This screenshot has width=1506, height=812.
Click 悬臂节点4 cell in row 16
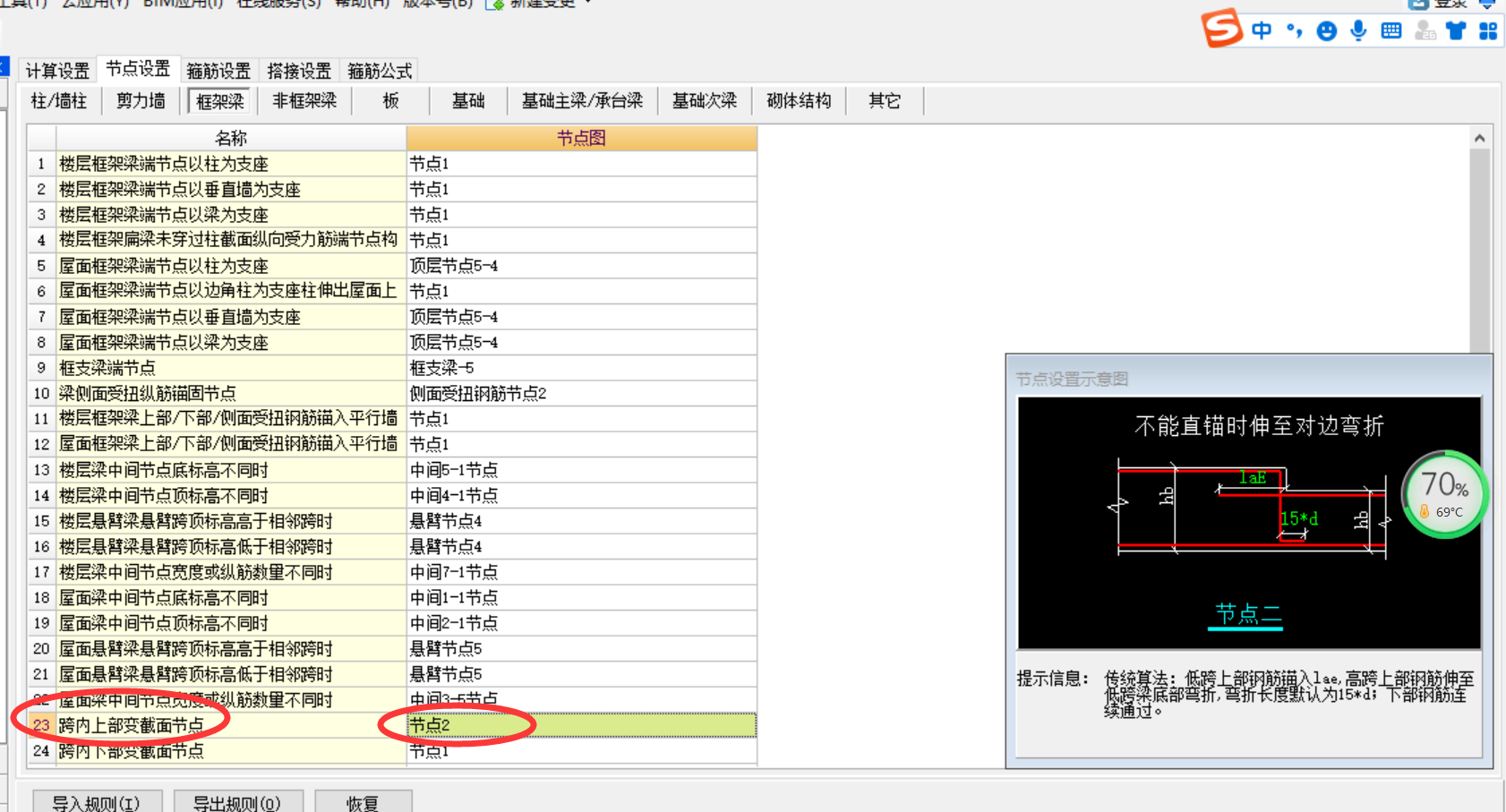[582, 546]
